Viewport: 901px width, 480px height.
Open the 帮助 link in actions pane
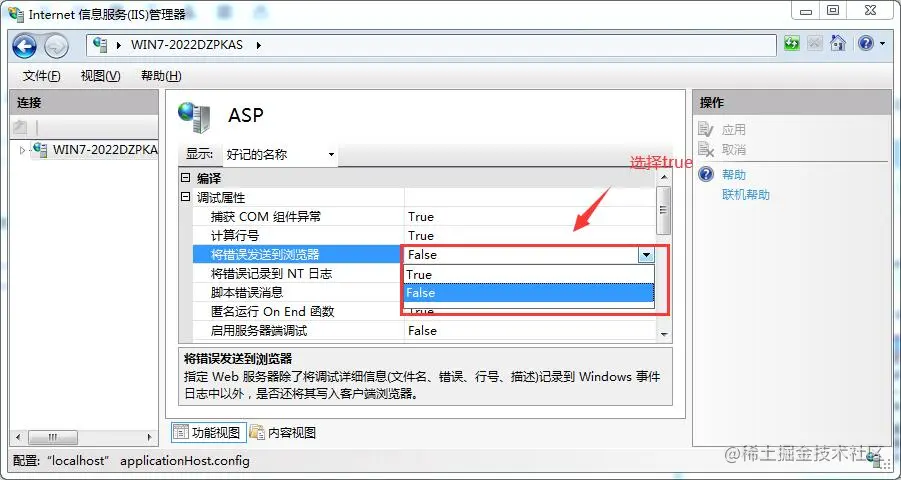[x=734, y=175]
